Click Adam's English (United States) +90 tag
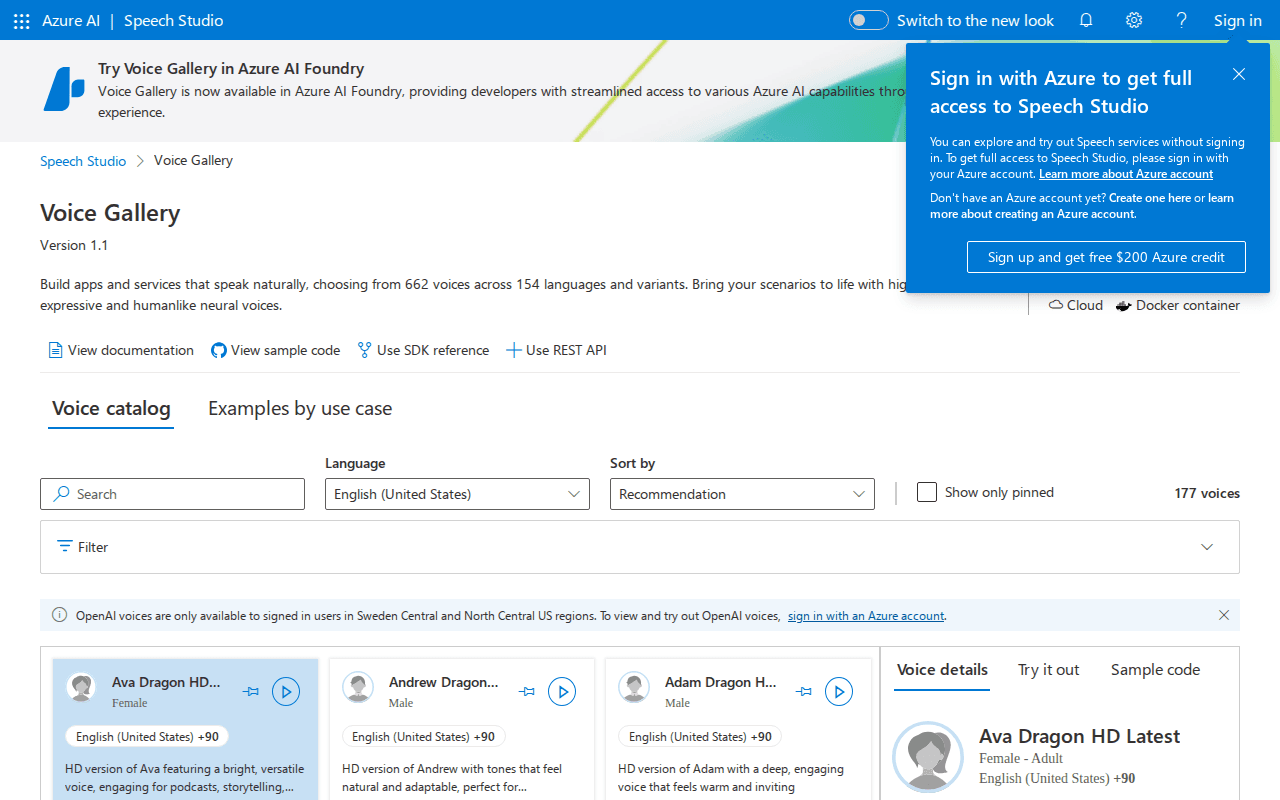The width and height of the screenshot is (1280, 800). [x=699, y=736]
